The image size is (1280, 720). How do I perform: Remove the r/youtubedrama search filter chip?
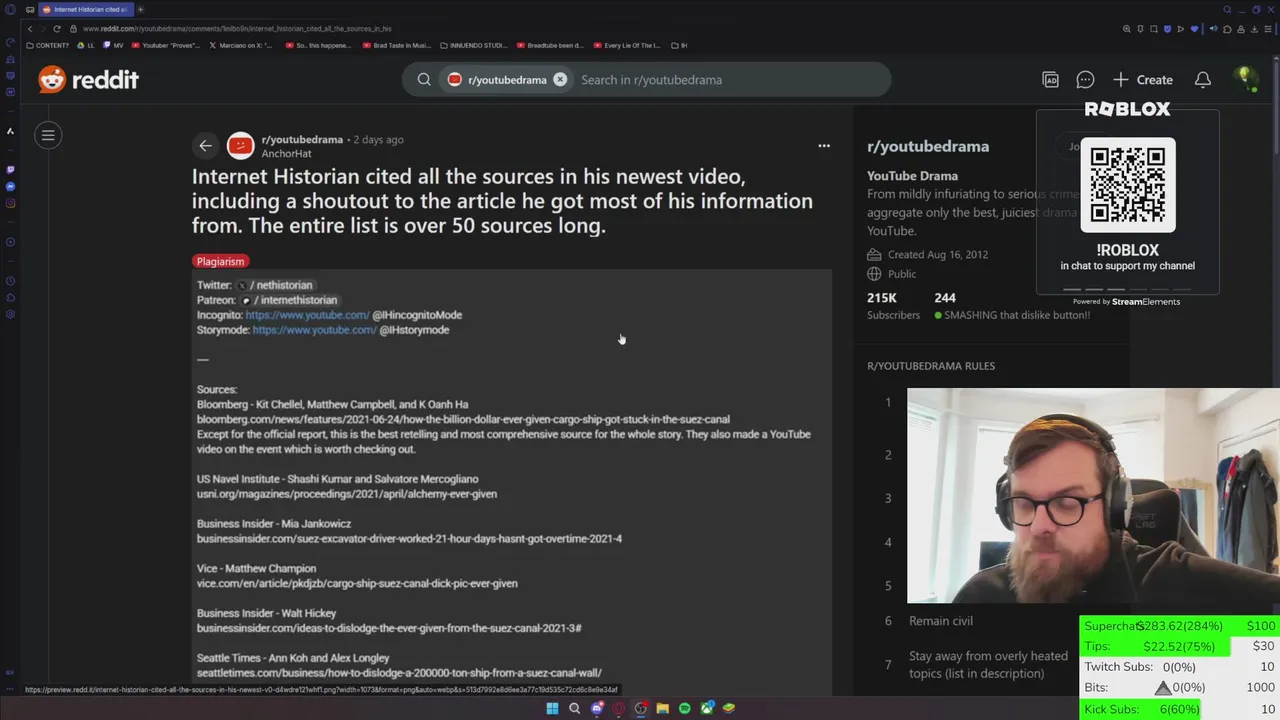click(x=560, y=79)
